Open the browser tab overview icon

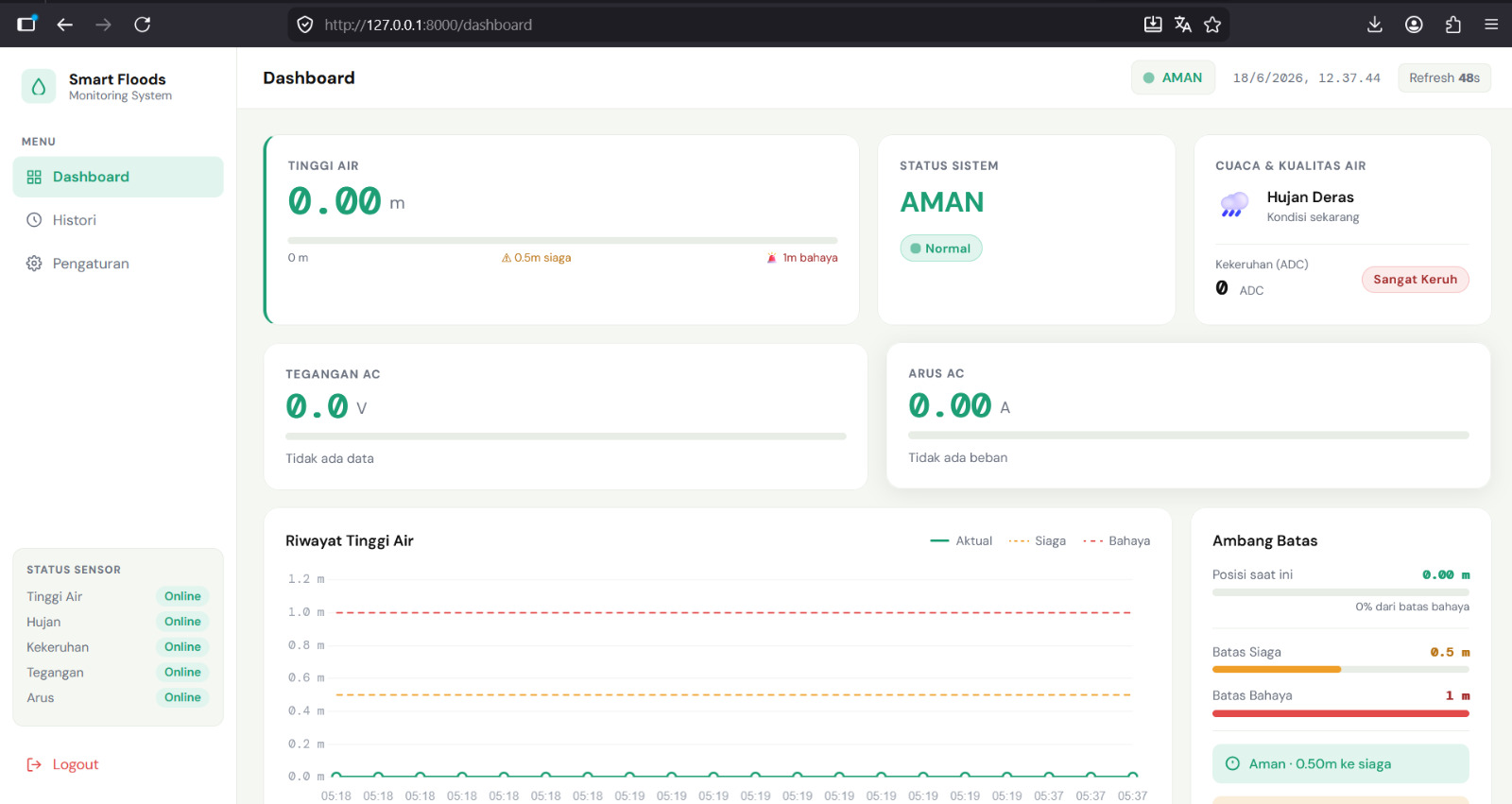tap(27, 24)
